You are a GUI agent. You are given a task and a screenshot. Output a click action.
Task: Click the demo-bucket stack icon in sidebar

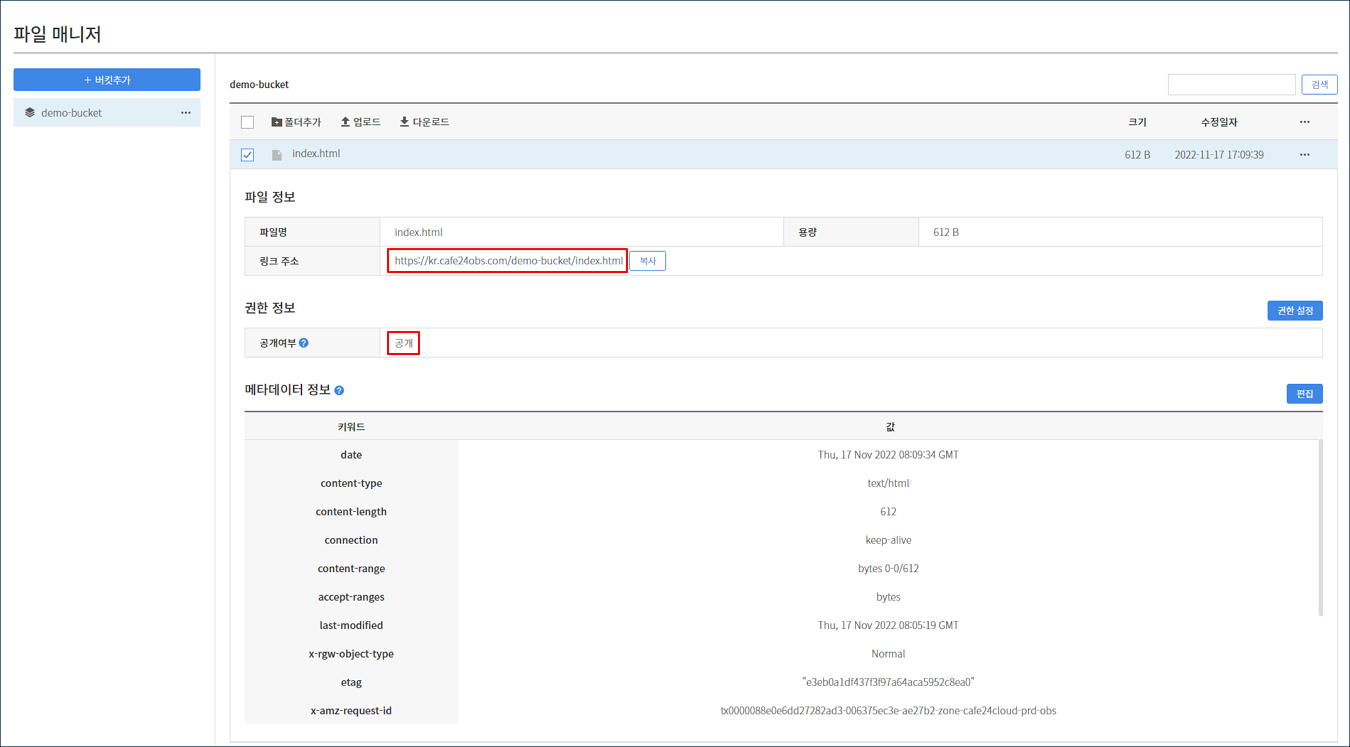click(x=30, y=113)
